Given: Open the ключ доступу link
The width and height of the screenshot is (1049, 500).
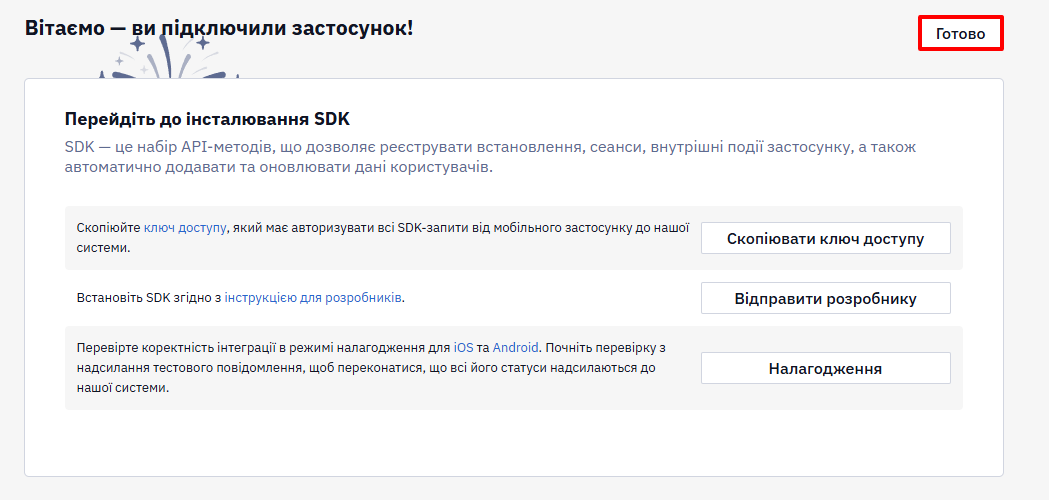Looking at the screenshot, I should coord(185,228).
